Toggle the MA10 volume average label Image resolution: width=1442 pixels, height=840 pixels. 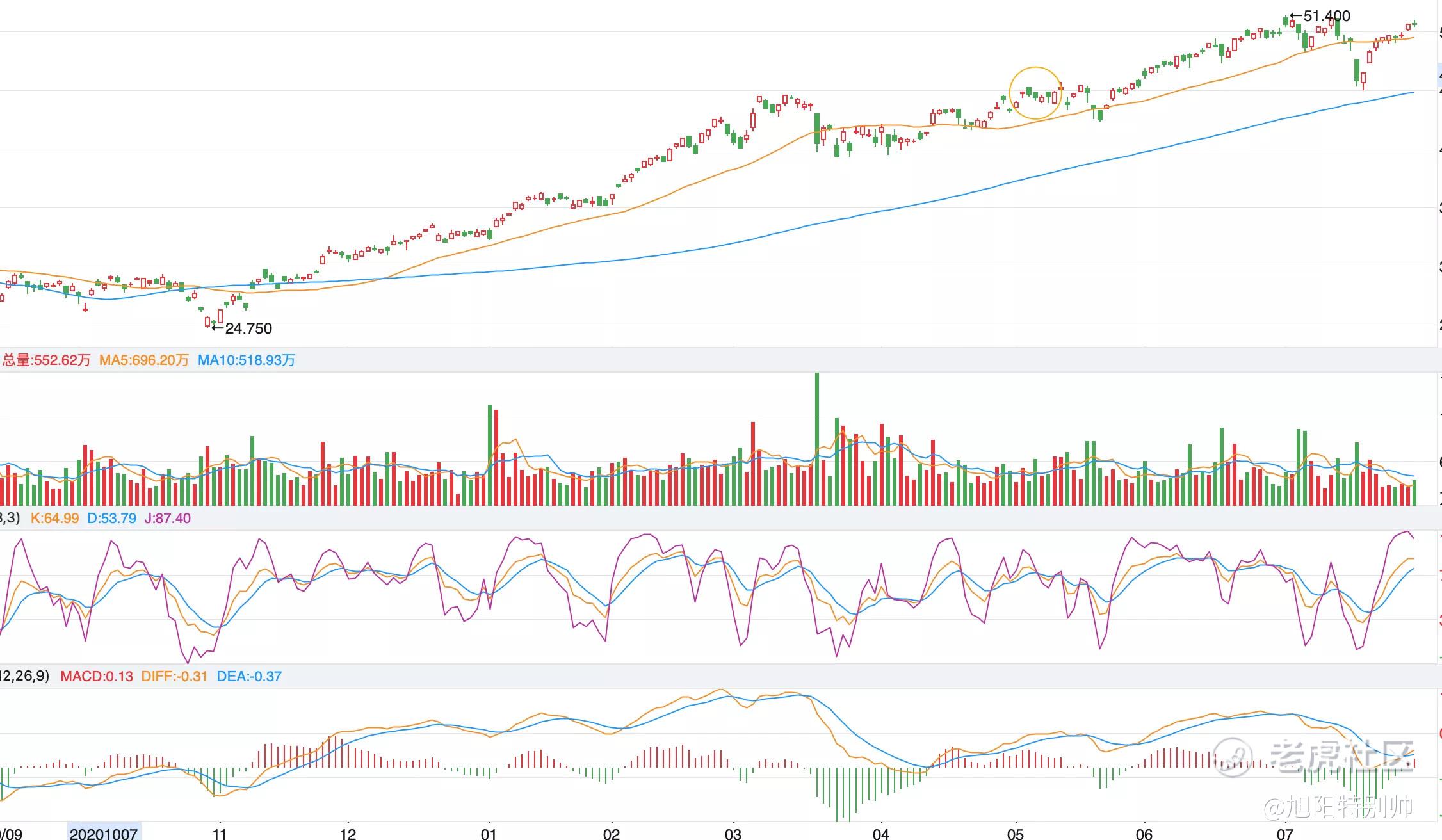point(247,360)
